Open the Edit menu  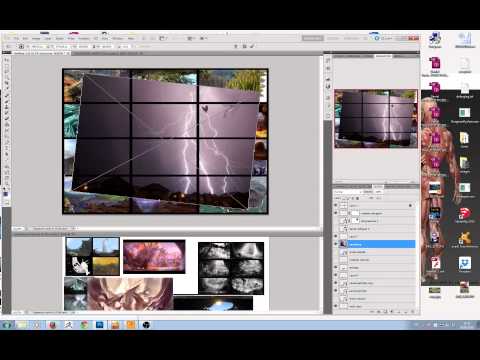tap(25, 39)
